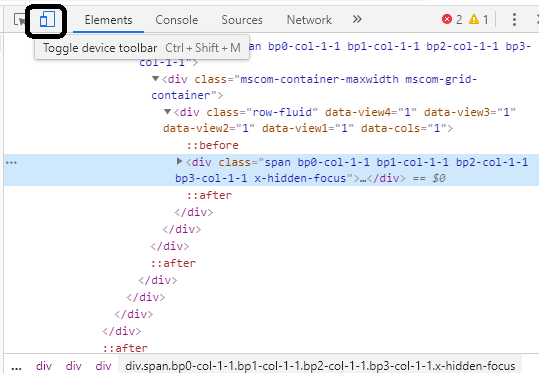Click the == $0 reference marker

pyautogui.click(x=429, y=178)
